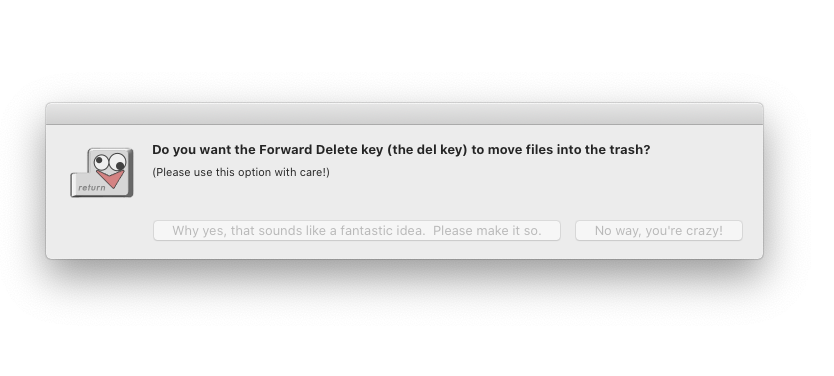Click the red tongue on the mascot icon

pos(111,179)
